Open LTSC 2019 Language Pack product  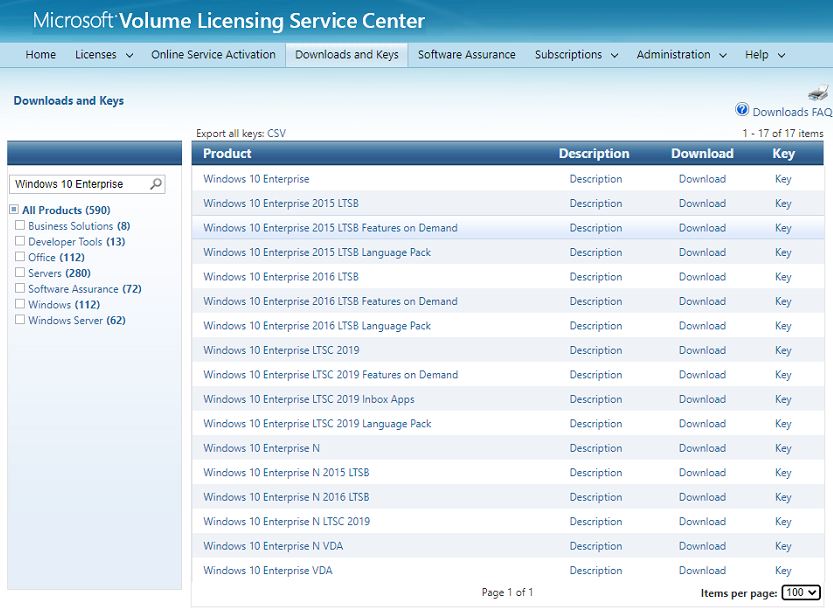tap(317, 424)
